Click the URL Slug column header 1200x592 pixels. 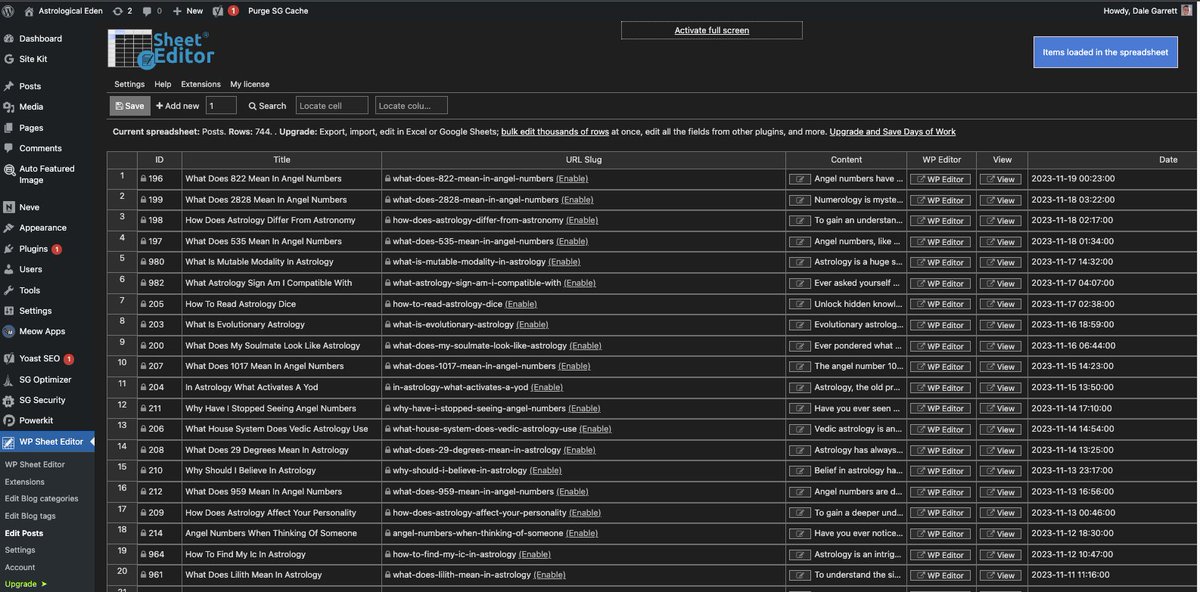tap(584, 159)
